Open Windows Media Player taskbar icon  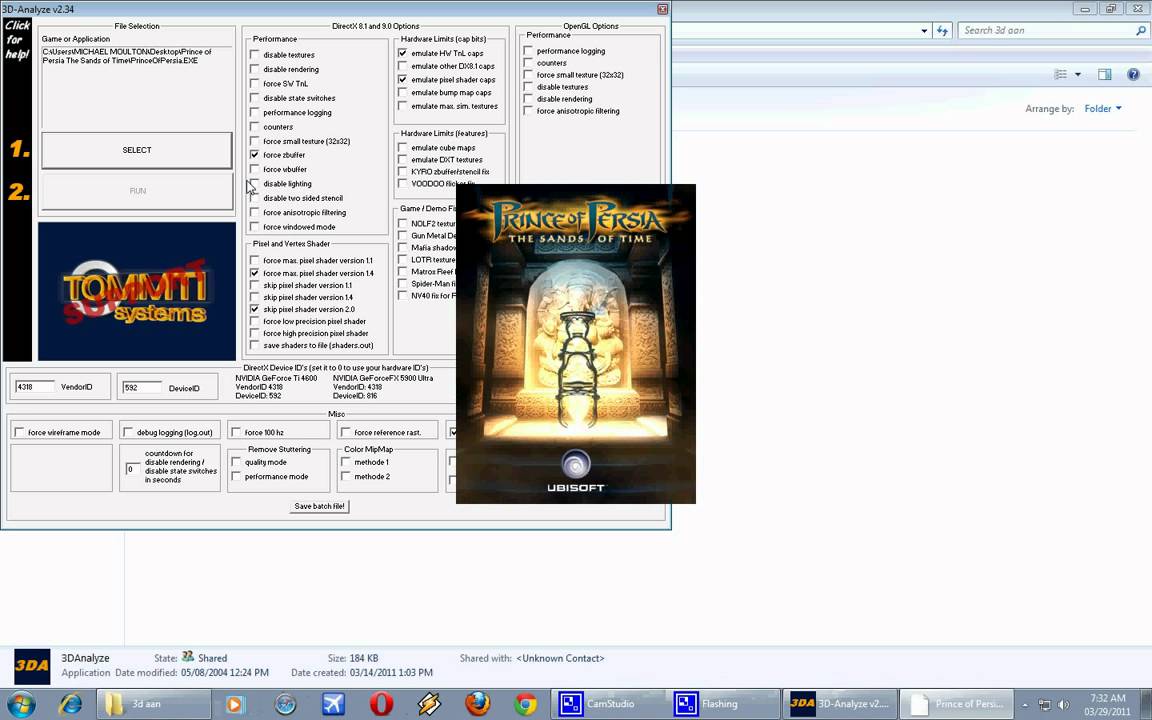[234, 704]
